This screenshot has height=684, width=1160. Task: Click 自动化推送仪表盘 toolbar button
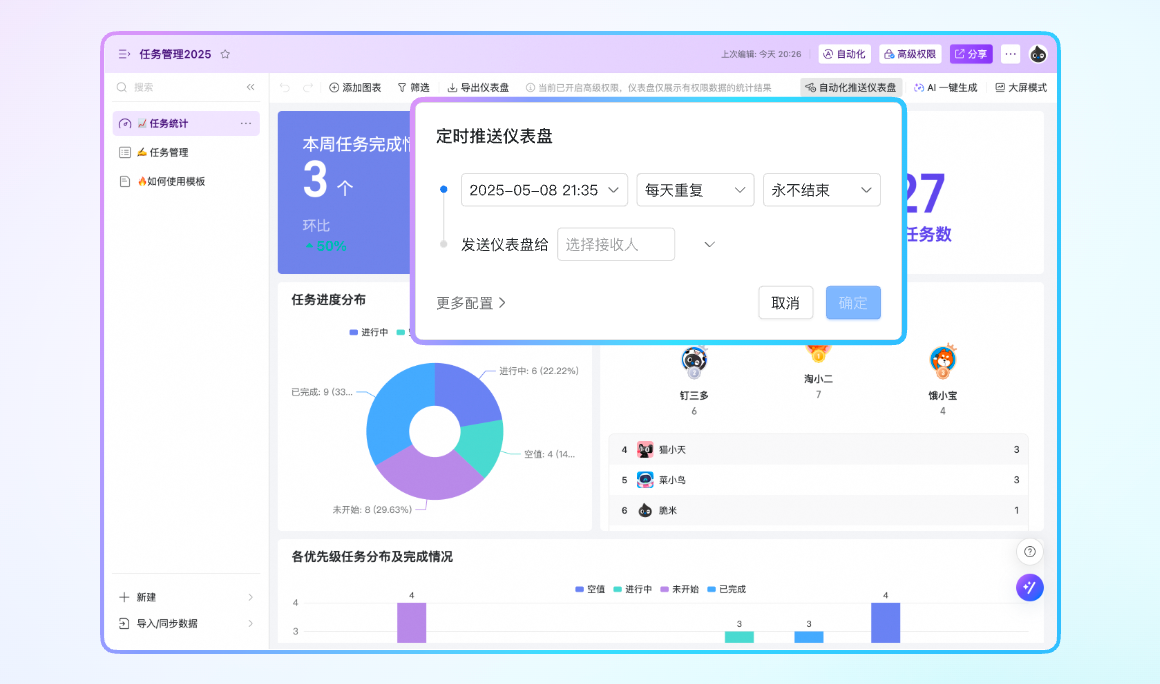click(851, 87)
